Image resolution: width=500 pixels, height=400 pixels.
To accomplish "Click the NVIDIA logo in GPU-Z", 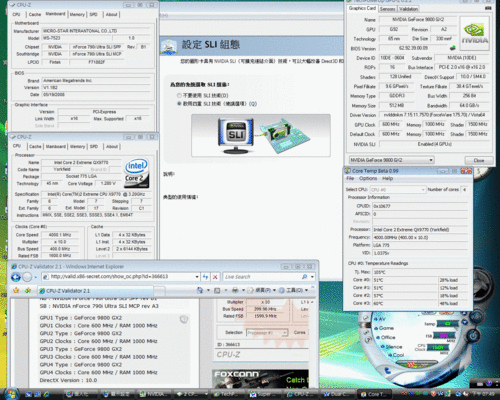I will point(475,33).
